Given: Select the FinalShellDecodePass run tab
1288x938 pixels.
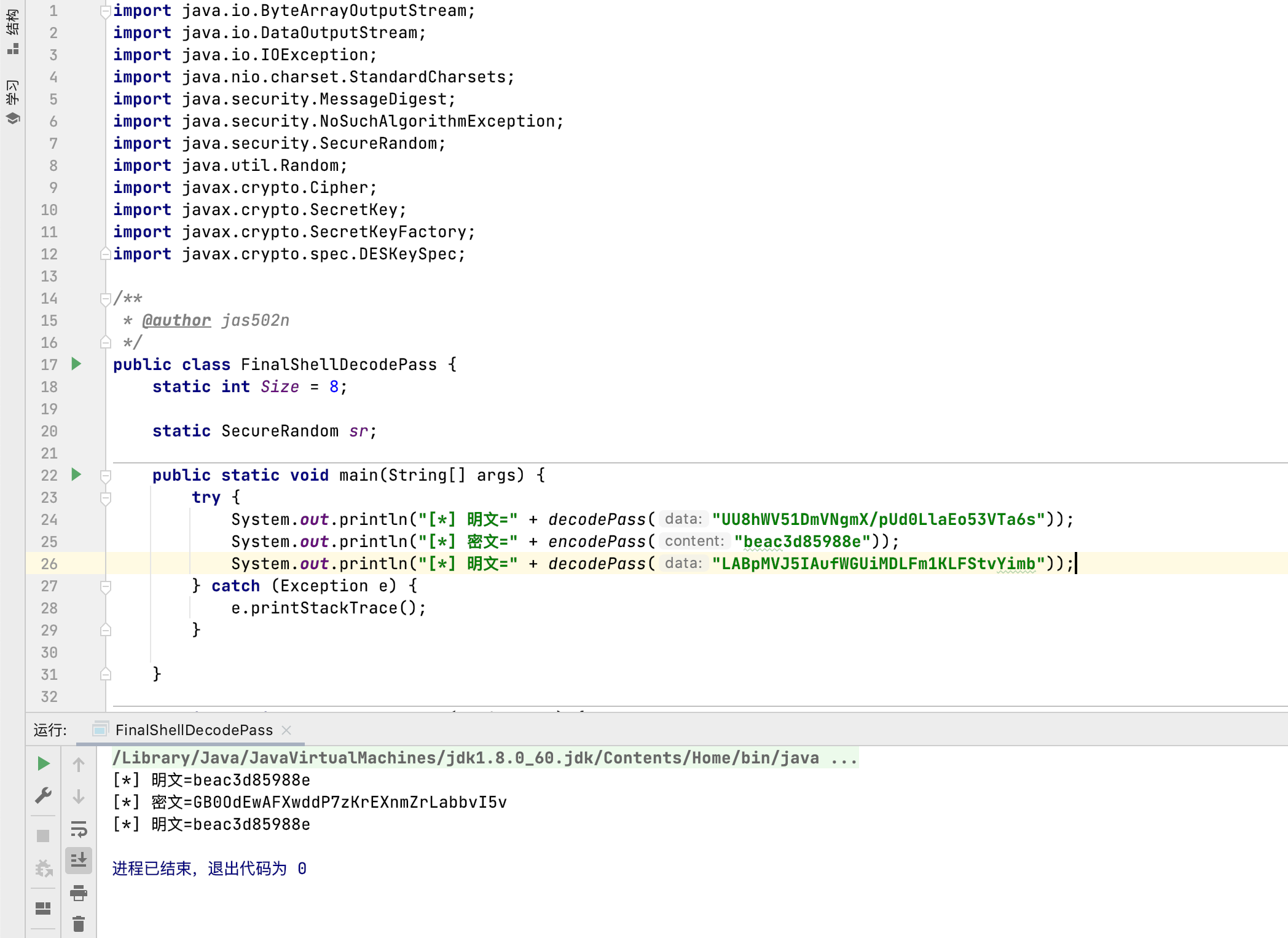Looking at the screenshot, I should tap(193, 730).
